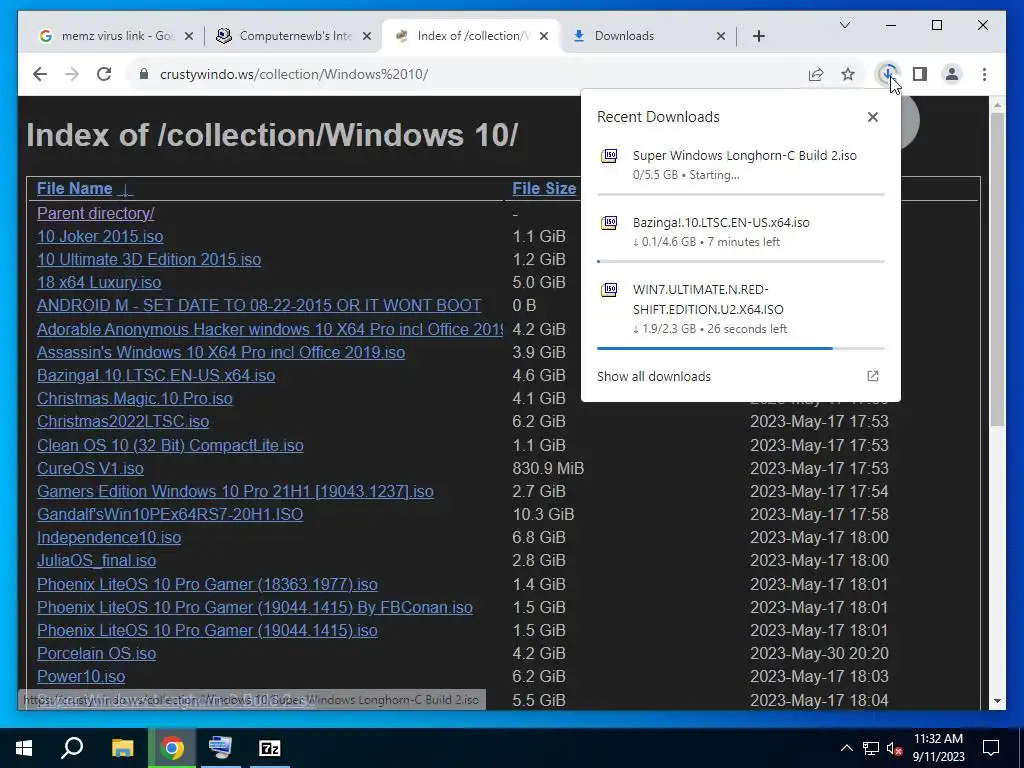Click the scrollbar down arrow
The image size is (1024, 768).
coord(997,701)
